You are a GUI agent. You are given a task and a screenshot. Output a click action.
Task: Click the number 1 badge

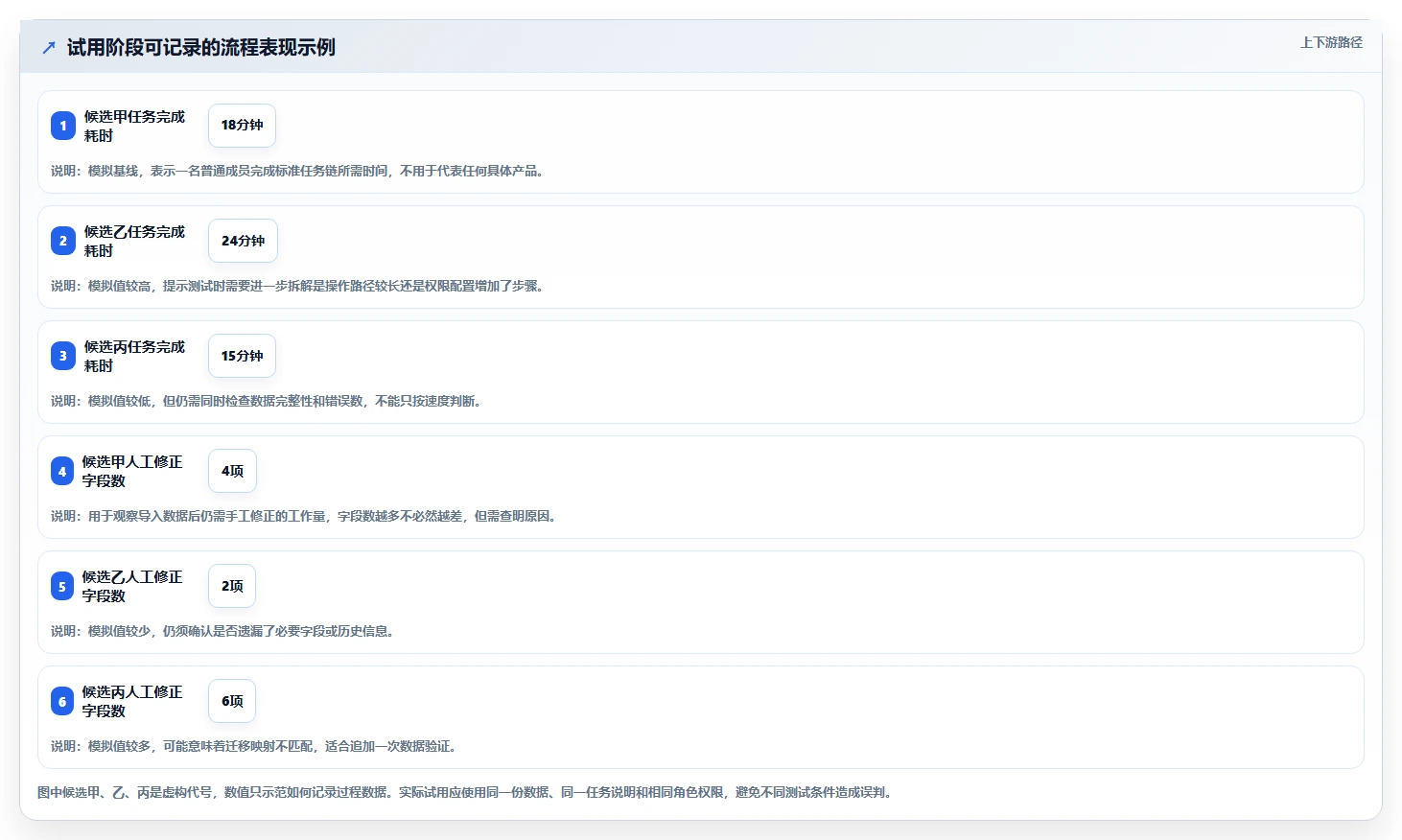coord(63,126)
